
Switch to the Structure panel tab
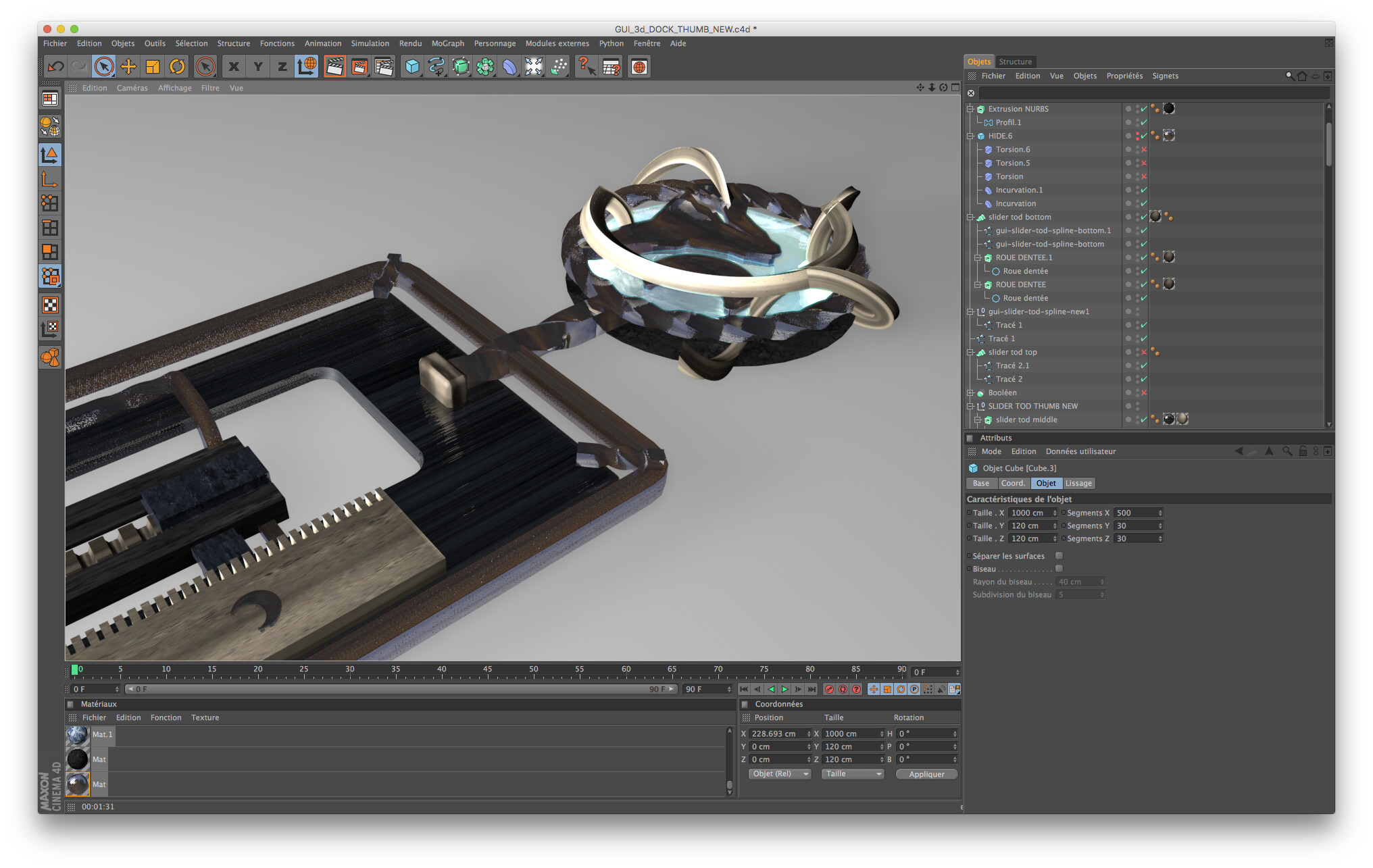pos(1015,61)
